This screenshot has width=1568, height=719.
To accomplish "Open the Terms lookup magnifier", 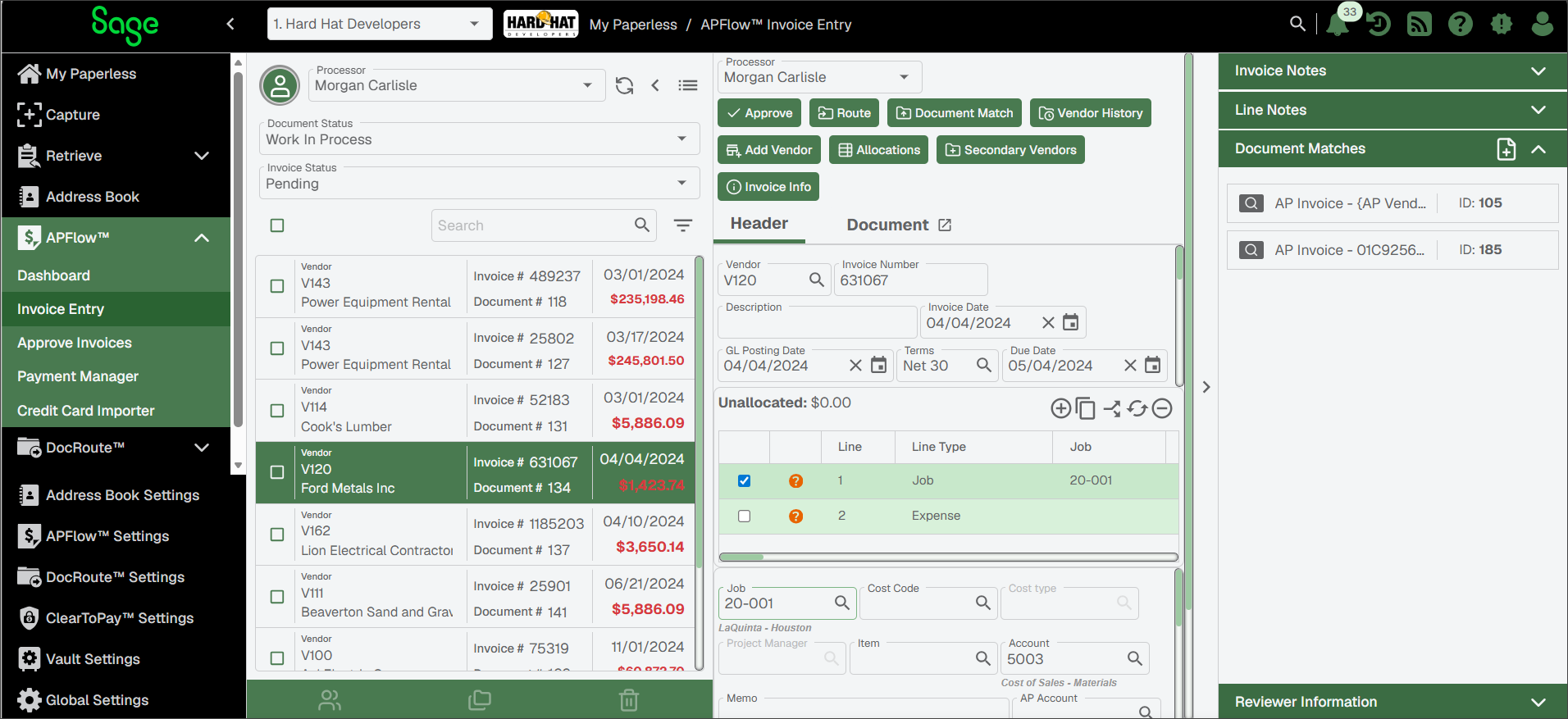I will click(984, 365).
